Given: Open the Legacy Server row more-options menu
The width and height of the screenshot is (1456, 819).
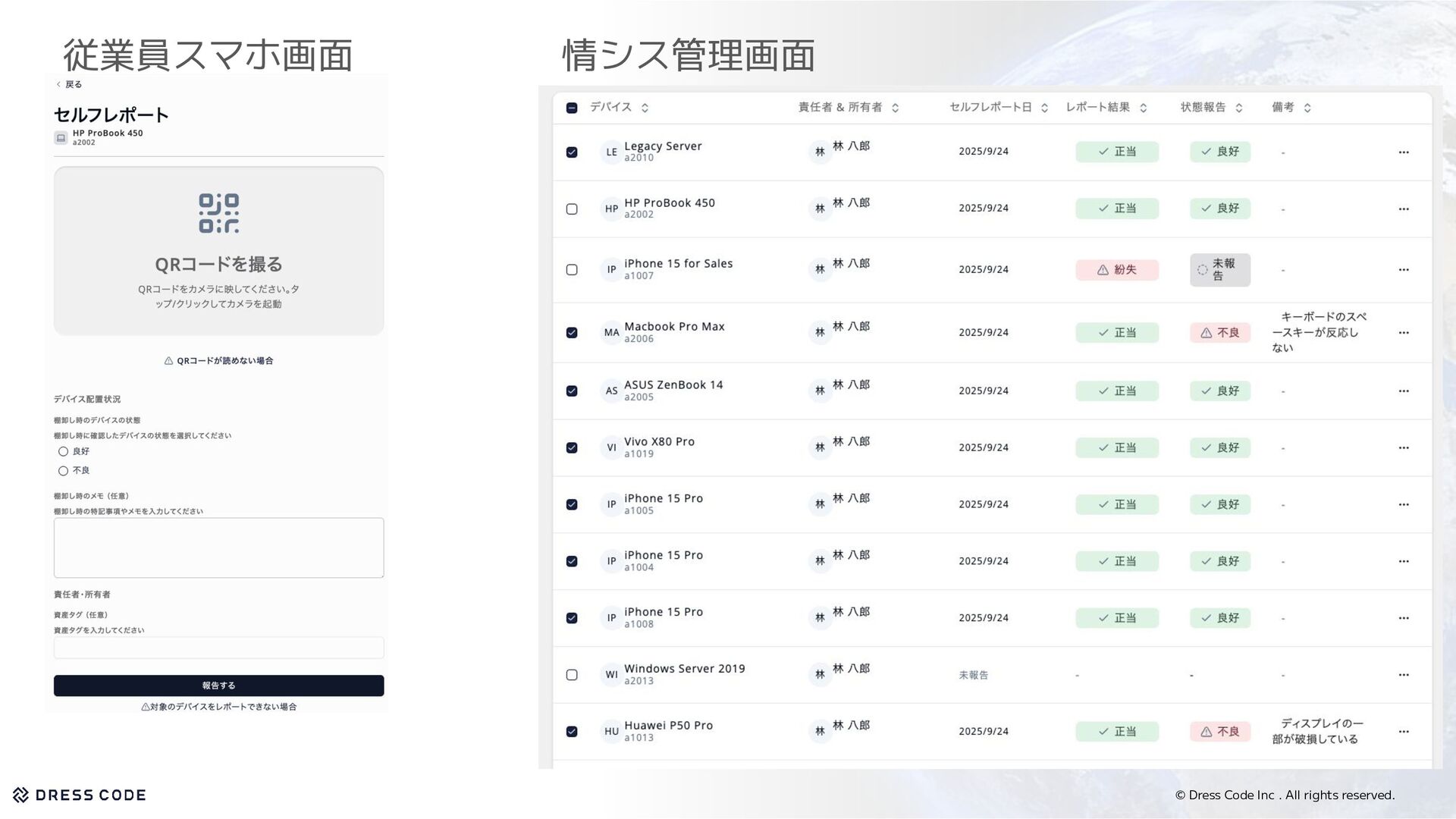Looking at the screenshot, I should point(1403,152).
